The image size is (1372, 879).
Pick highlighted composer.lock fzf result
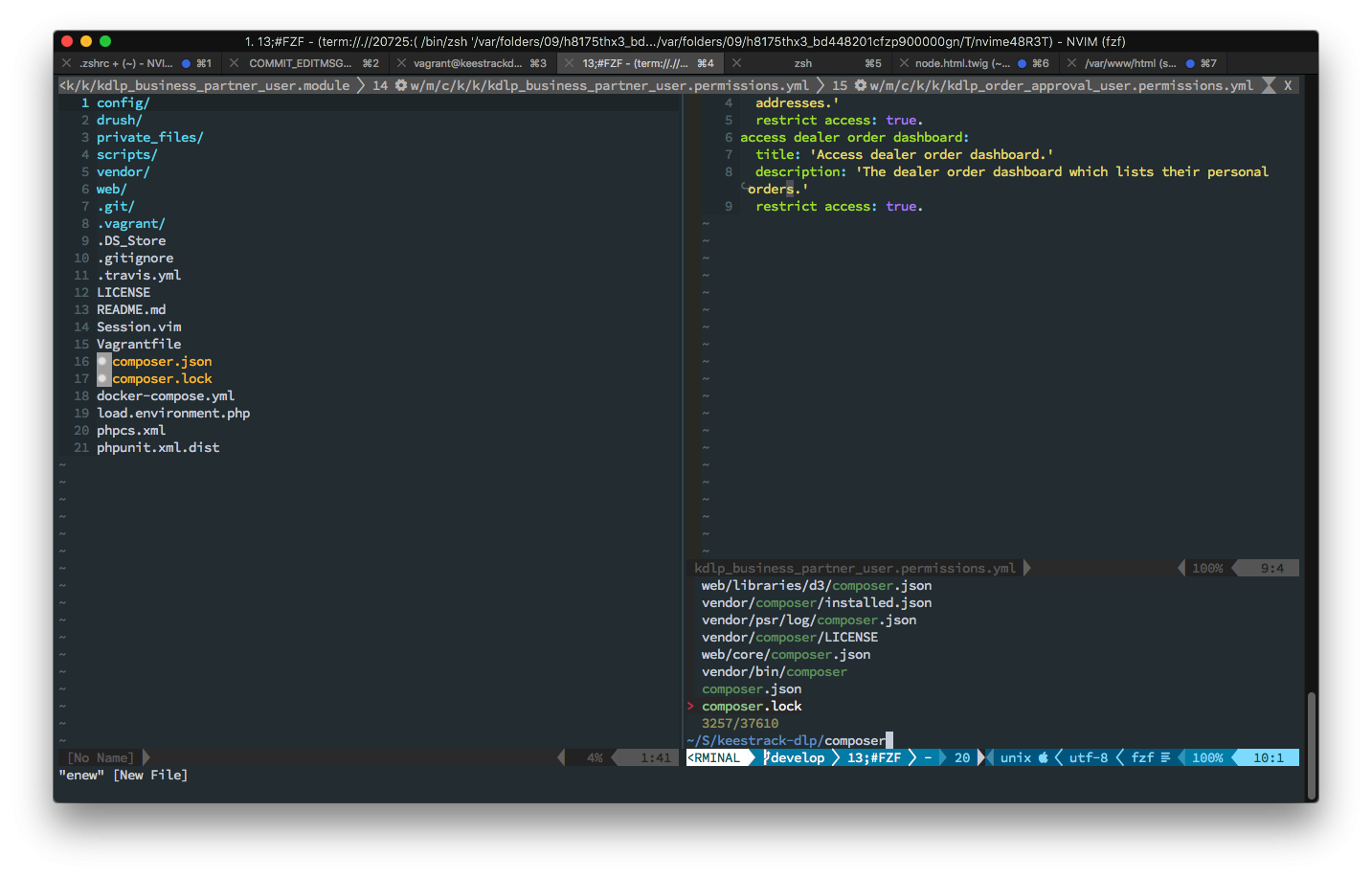(x=752, y=706)
